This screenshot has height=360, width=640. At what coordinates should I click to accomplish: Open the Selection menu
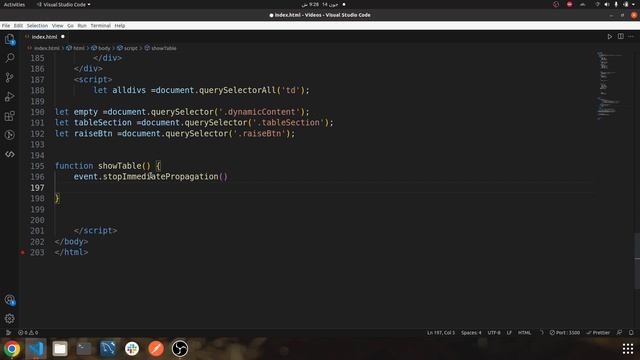[37, 26]
